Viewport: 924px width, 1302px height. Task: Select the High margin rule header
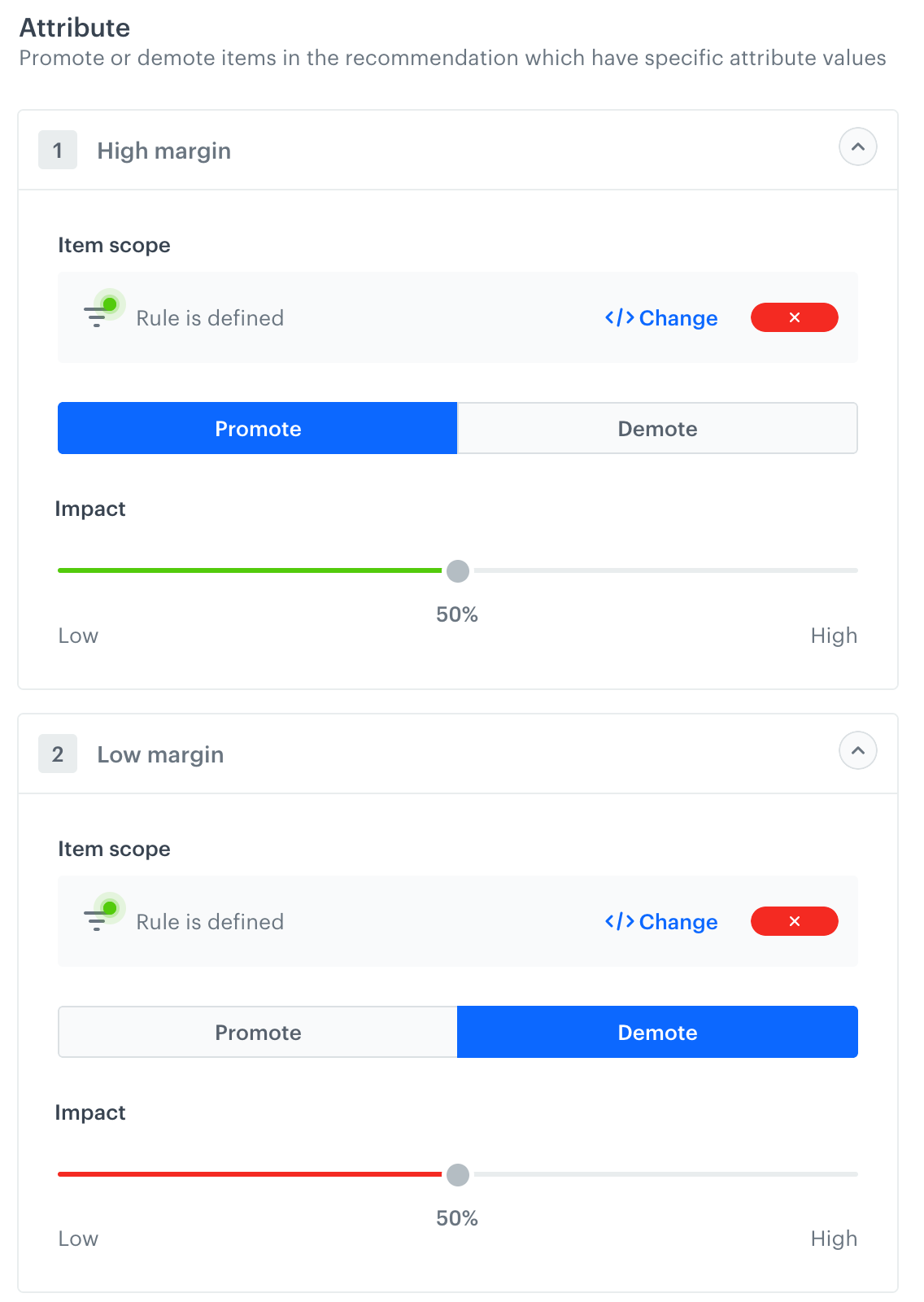point(164,150)
